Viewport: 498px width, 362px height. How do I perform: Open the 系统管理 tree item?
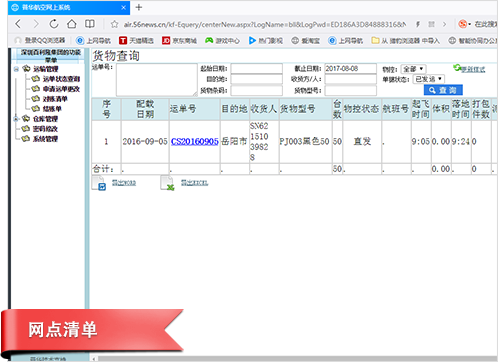click(x=45, y=139)
